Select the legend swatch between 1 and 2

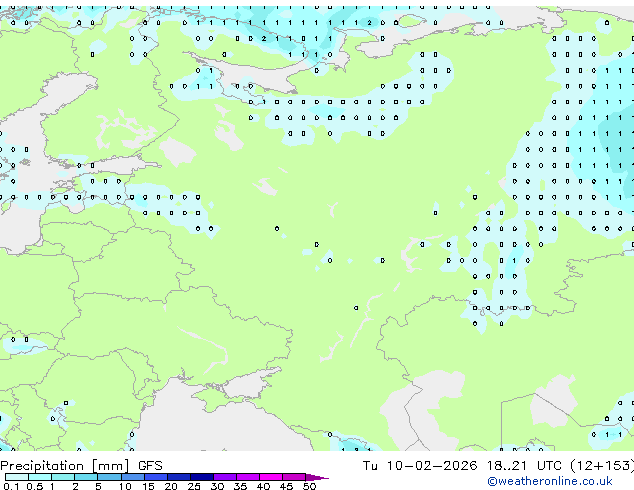coord(63,477)
